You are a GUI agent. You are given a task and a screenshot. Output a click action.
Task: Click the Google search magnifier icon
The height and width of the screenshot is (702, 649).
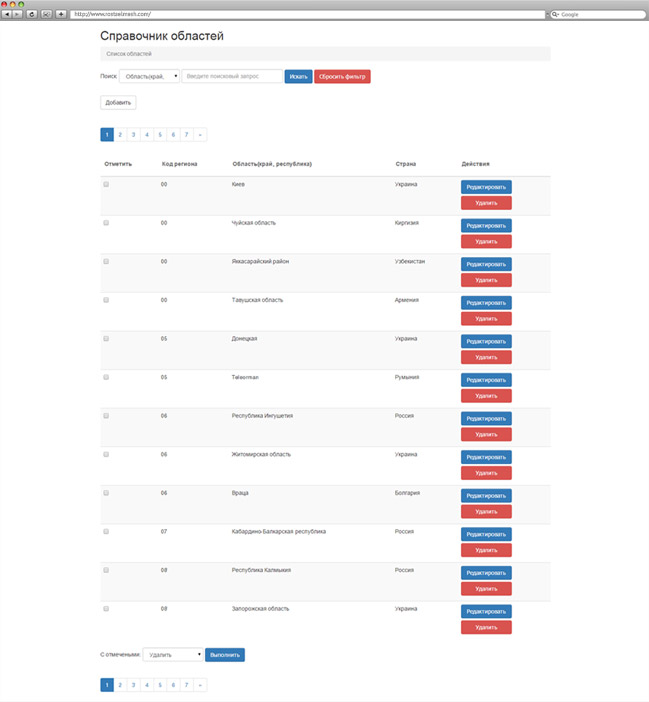(x=555, y=14)
